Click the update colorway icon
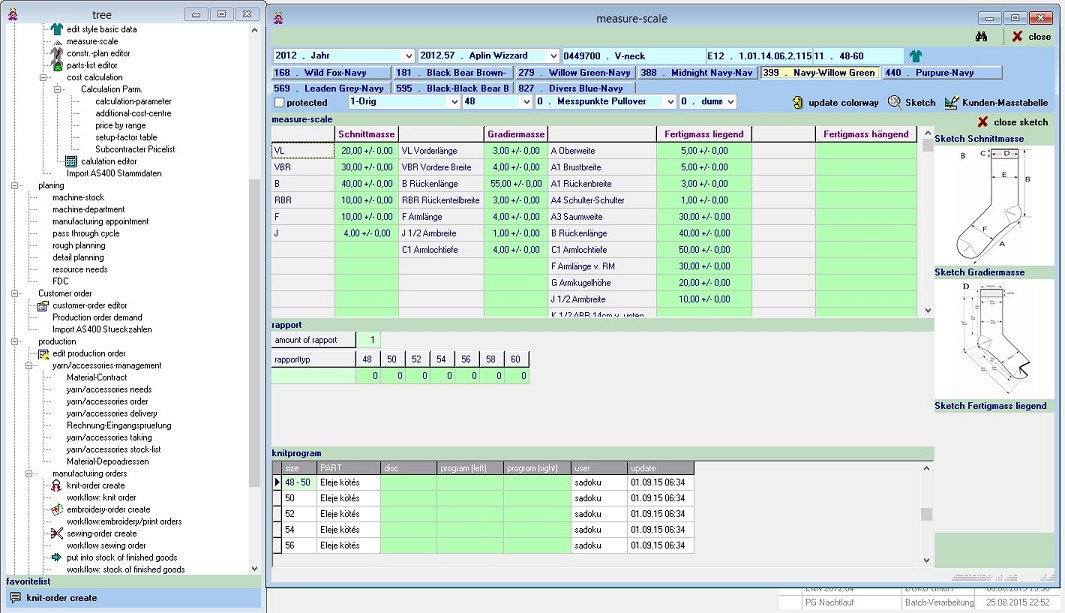The height and width of the screenshot is (613, 1065). [797, 102]
